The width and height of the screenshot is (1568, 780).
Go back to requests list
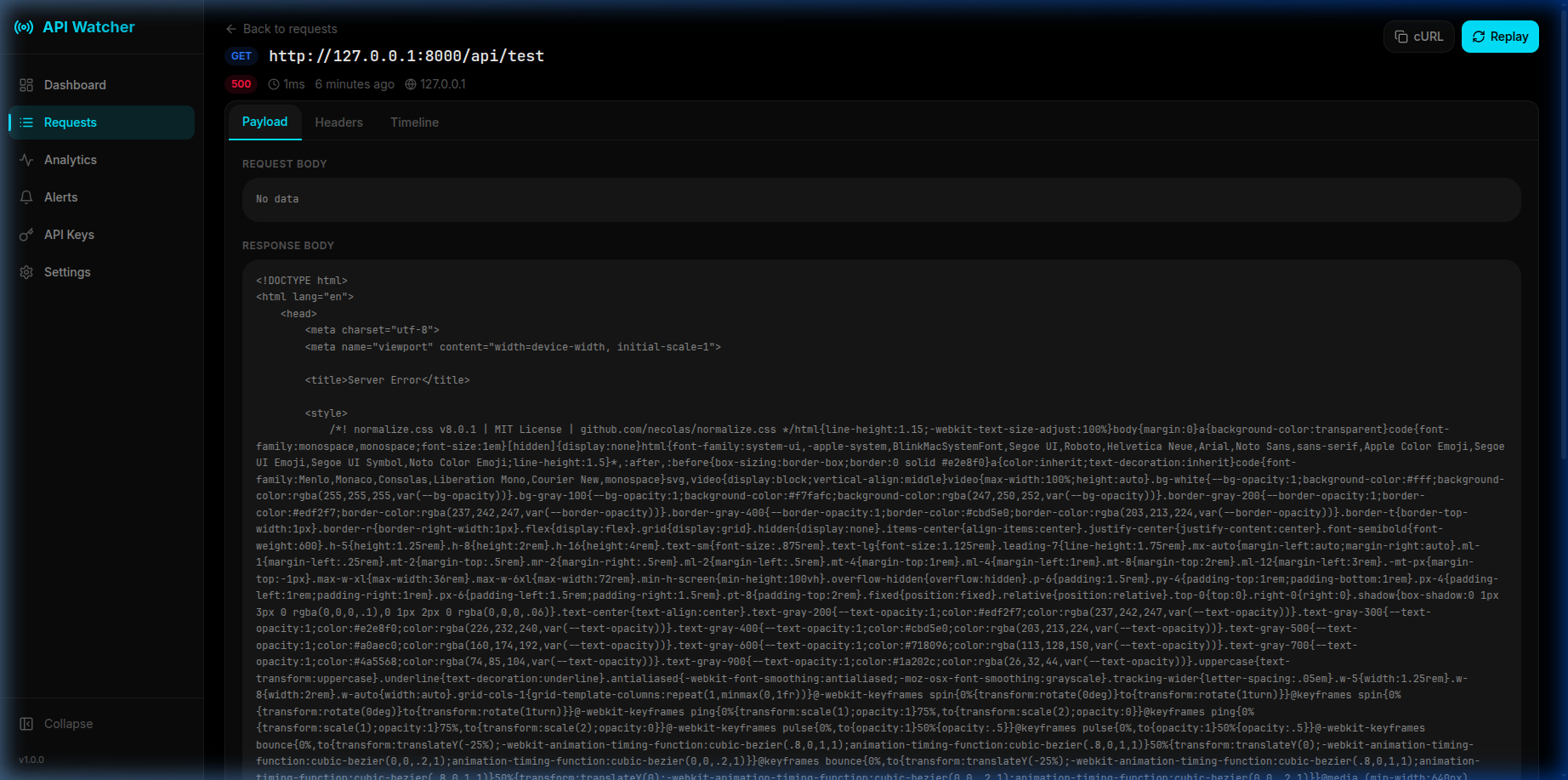[x=290, y=29]
